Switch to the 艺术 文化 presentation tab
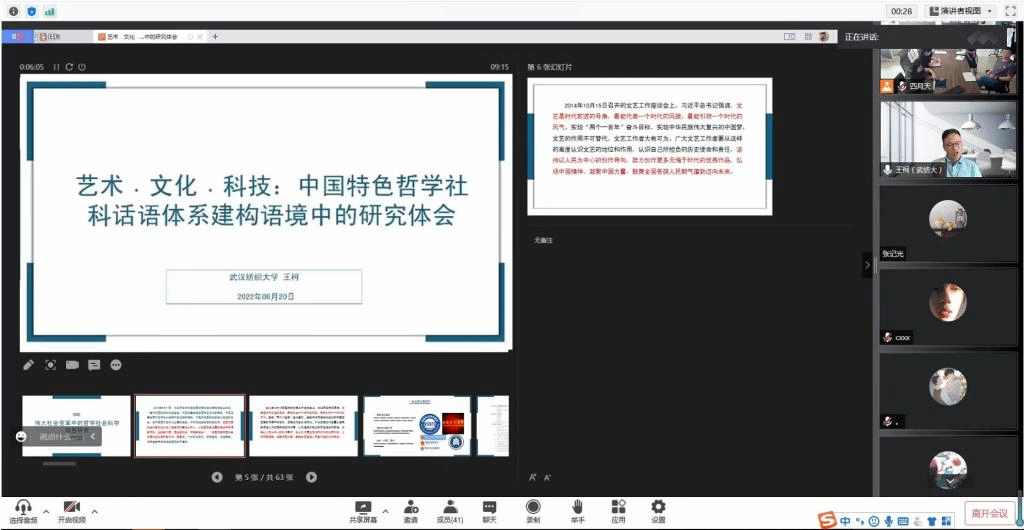 point(142,37)
